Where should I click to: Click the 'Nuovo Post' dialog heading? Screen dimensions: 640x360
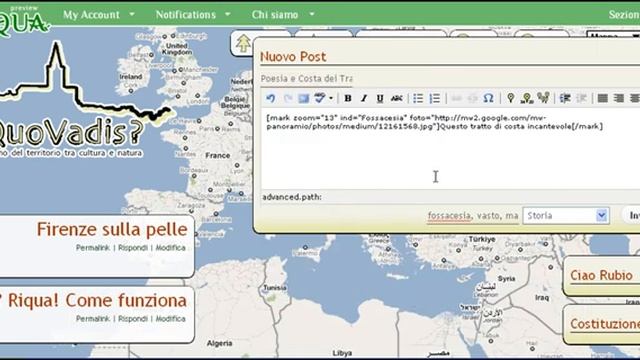pos(293,57)
